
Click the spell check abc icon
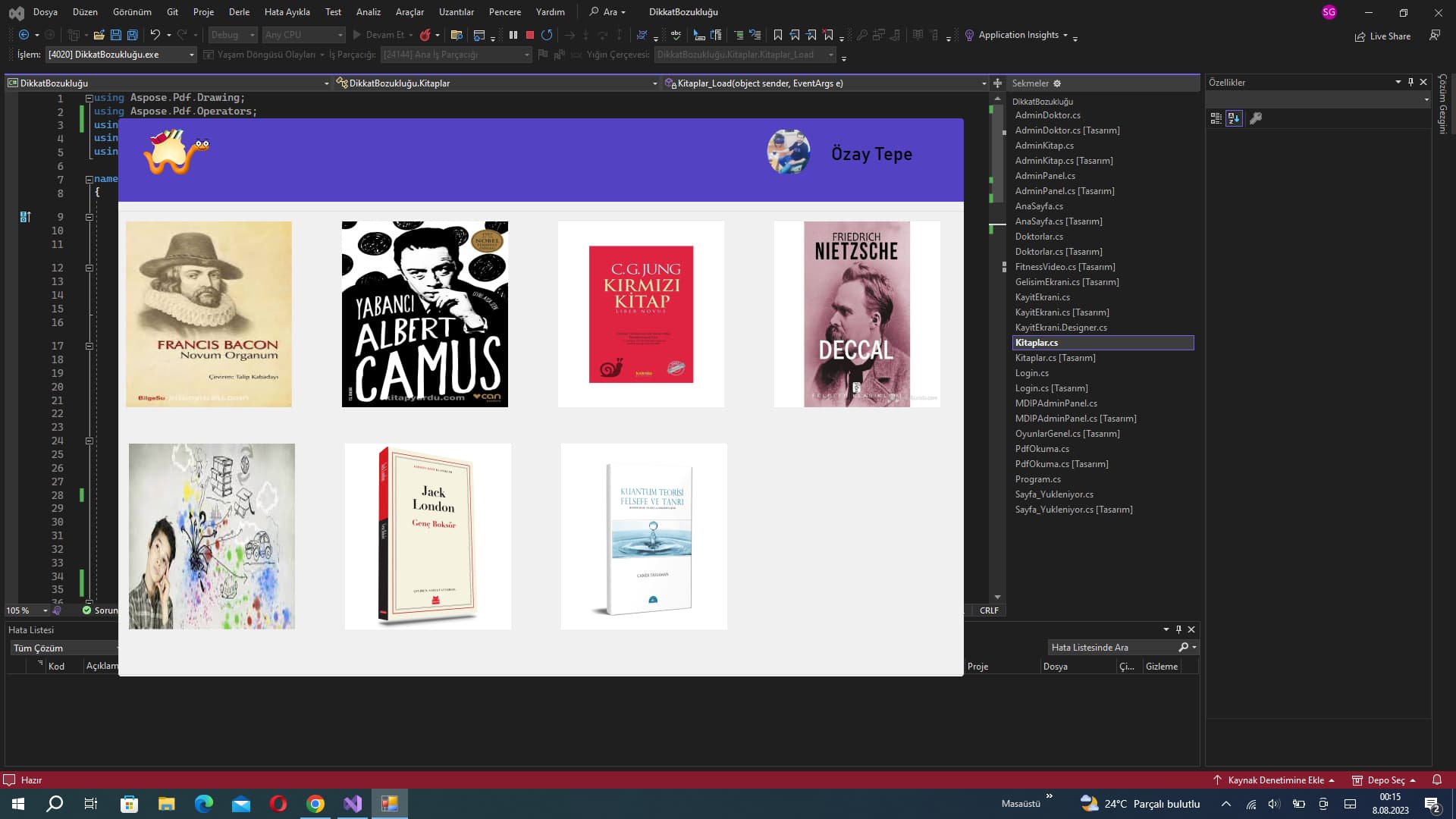click(x=676, y=35)
